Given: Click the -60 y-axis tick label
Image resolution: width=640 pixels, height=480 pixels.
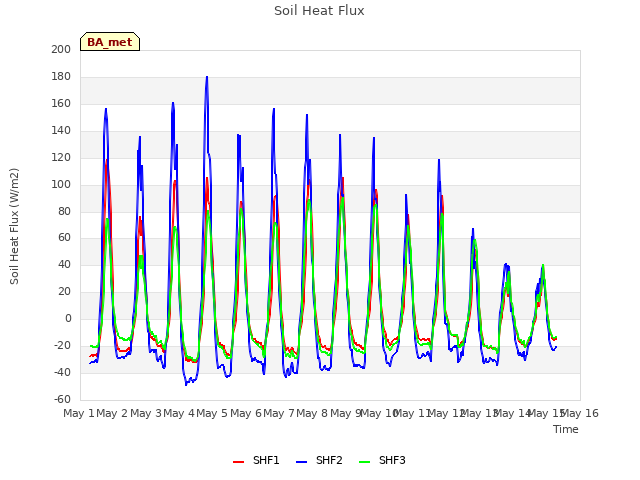Looking at the screenshot, I should (x=62, y=399).
